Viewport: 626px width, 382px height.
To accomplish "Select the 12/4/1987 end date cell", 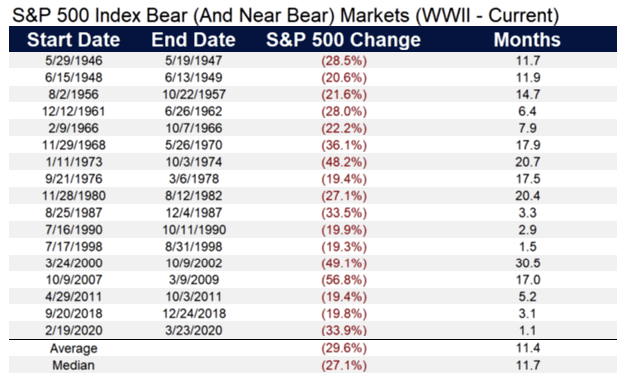I will 194,213.
